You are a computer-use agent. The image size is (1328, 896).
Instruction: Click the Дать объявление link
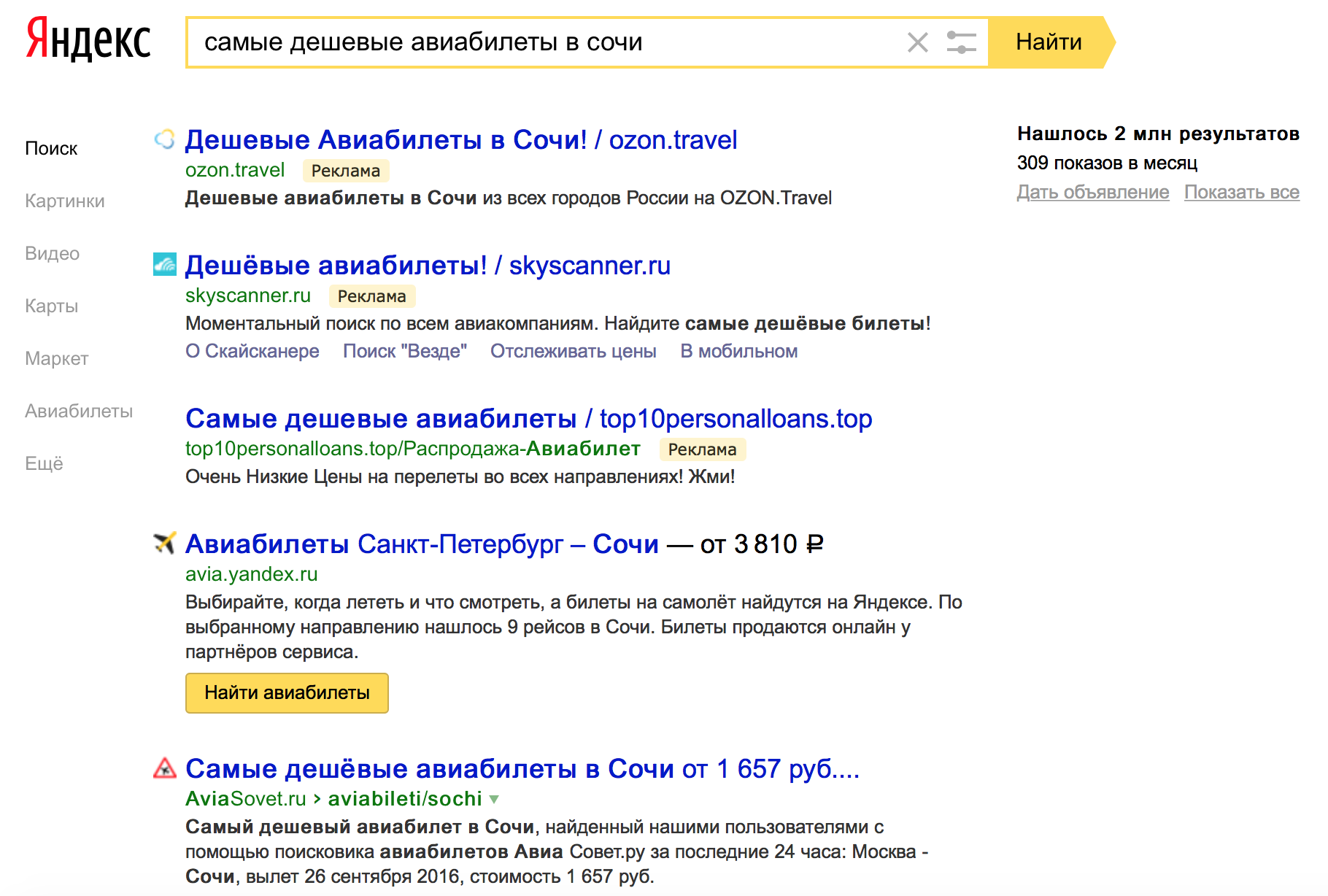1093,192
